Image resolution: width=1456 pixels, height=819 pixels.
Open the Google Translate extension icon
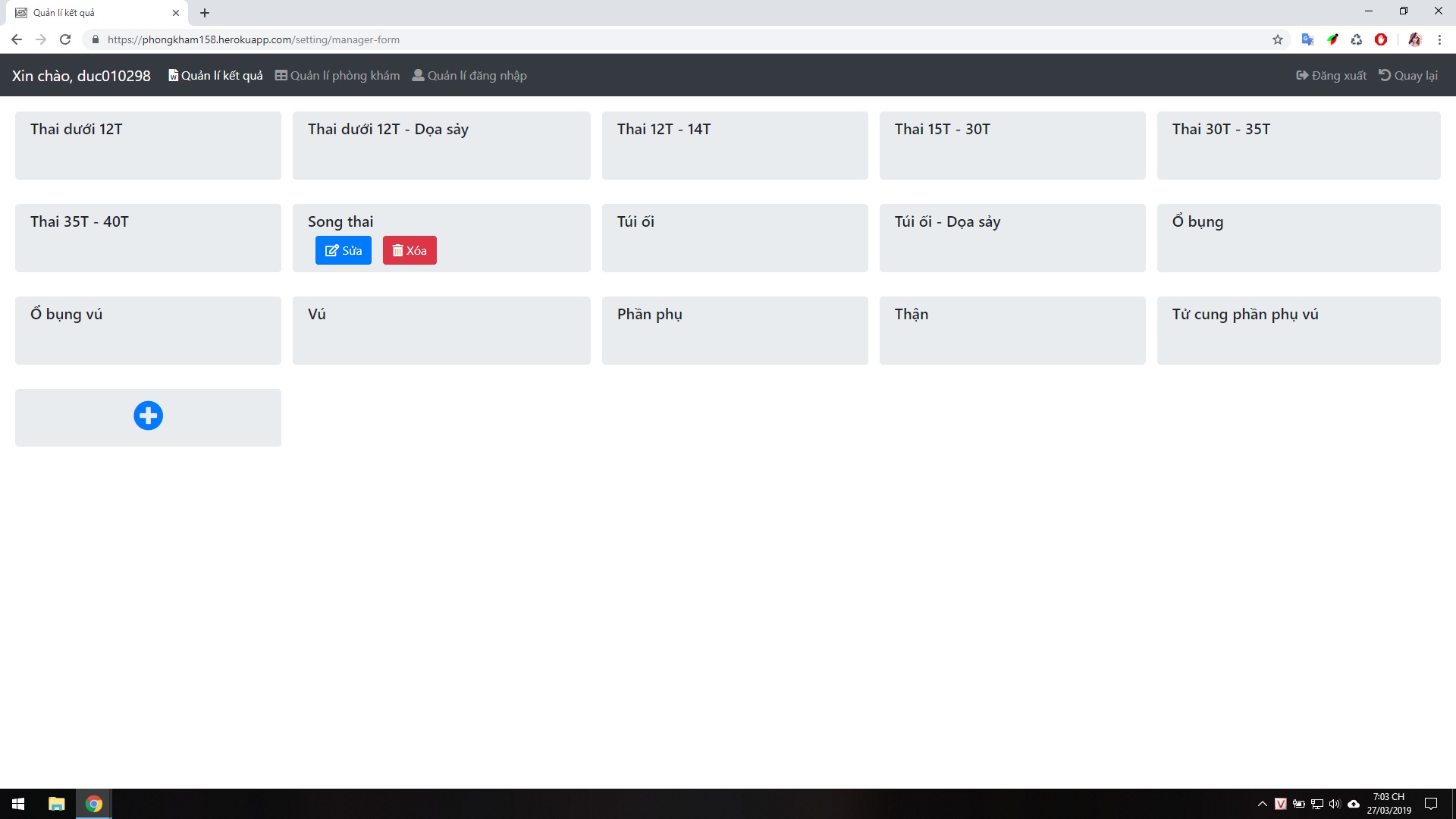pyautogui.click(x=1307, y=39)
